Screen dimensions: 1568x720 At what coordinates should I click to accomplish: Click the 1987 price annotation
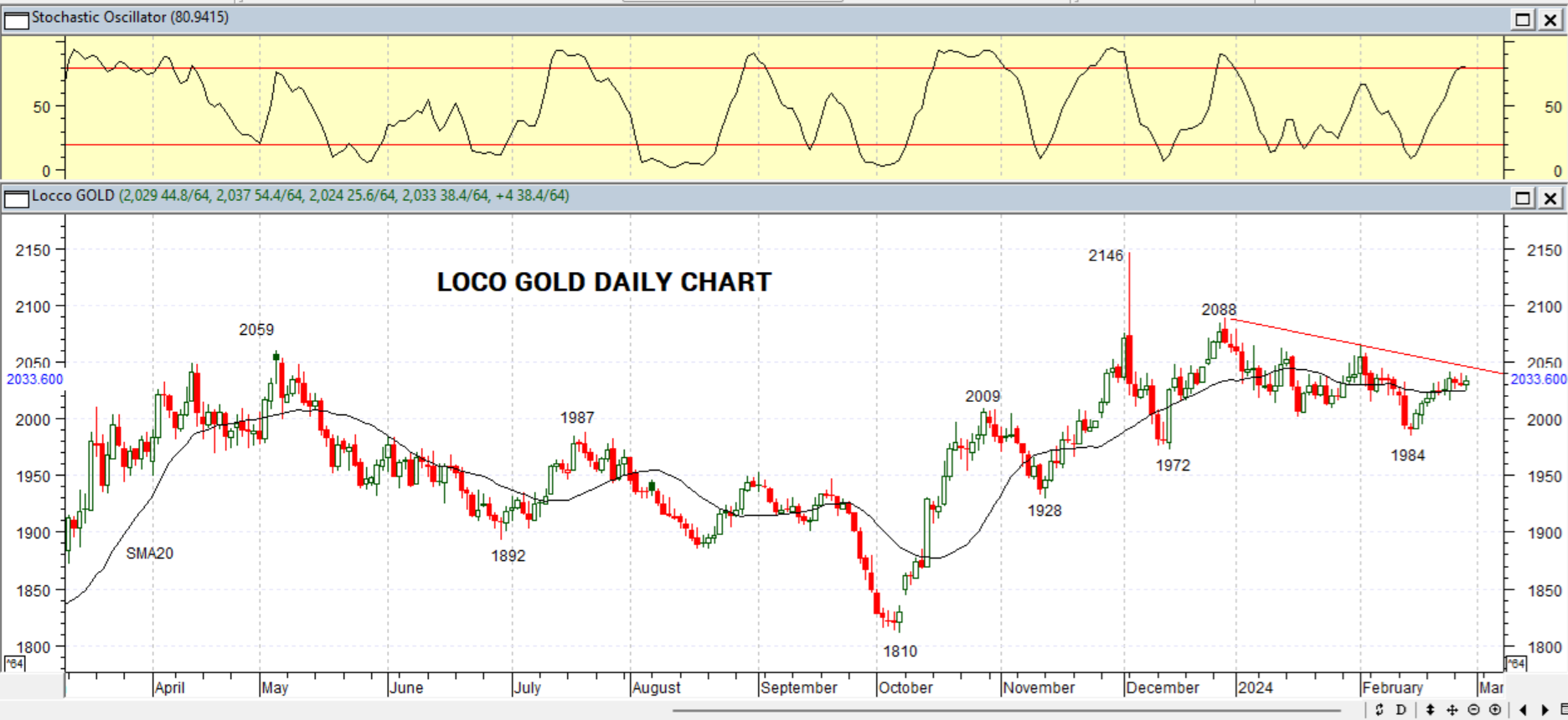577,418
